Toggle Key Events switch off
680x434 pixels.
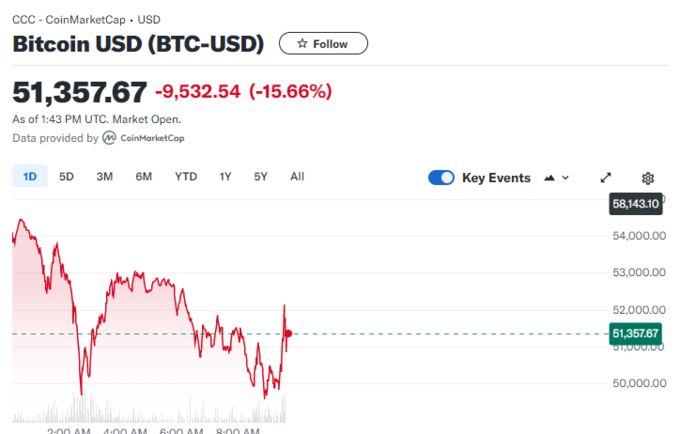pyautogui.click(x=441, y=178)
